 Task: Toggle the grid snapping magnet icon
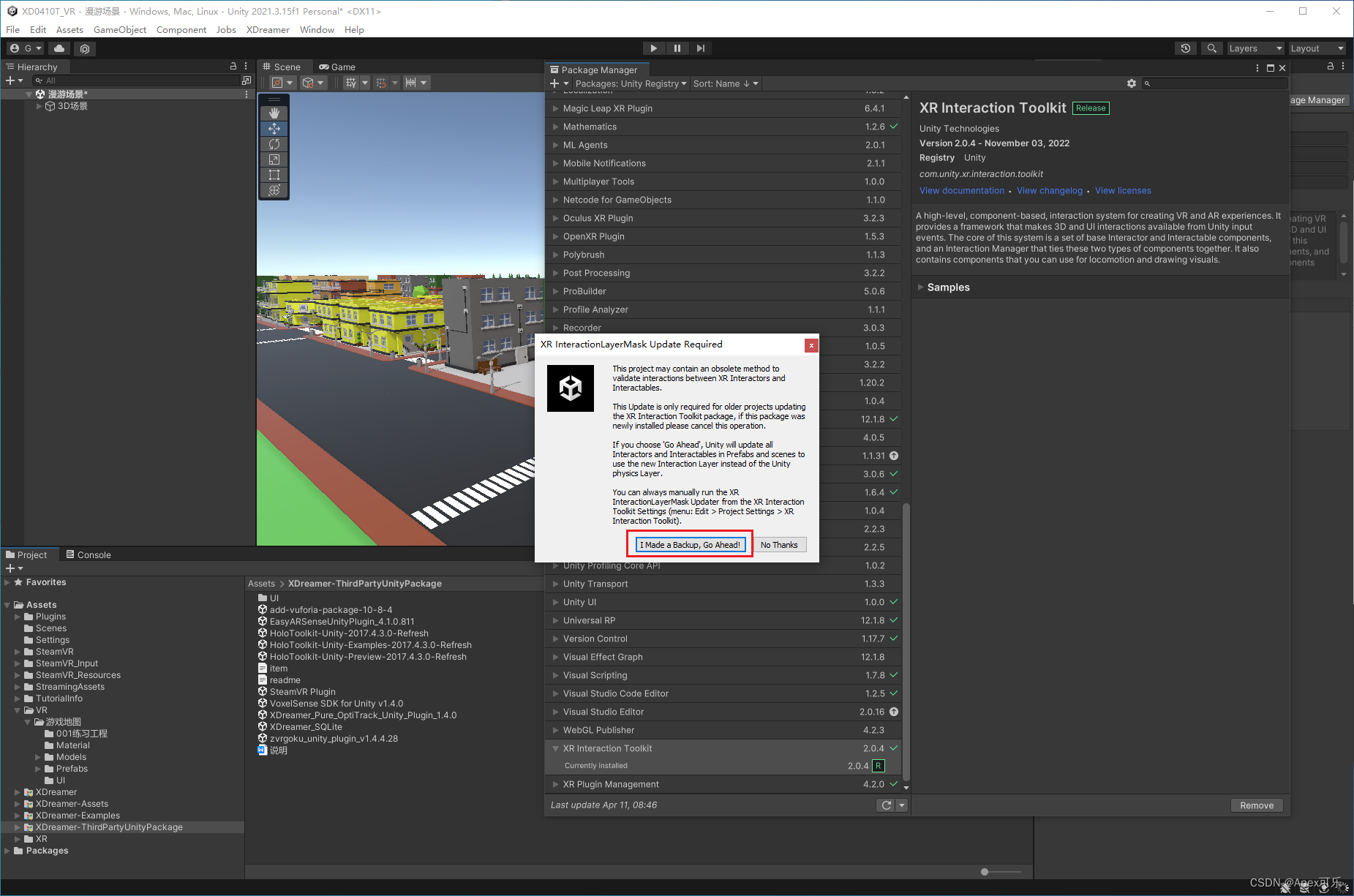click(x=381, y=83)
